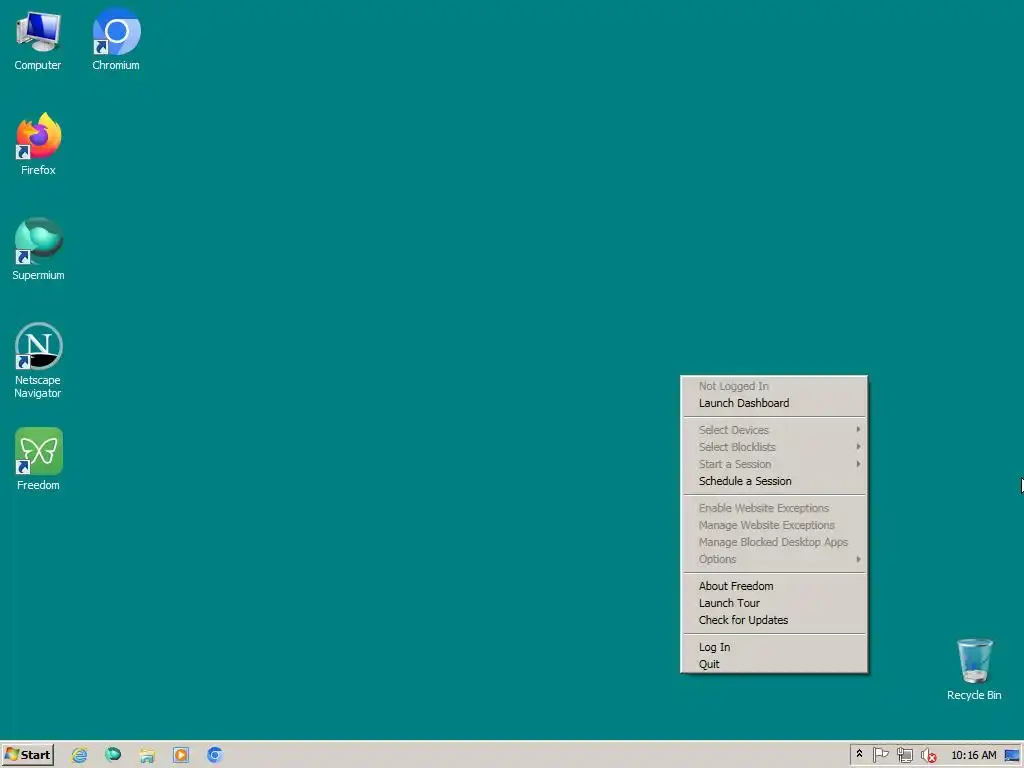The height and width of the screenshot is (768, 1024).
Task: Open the network status tray icon
Action: pos(904,755)
